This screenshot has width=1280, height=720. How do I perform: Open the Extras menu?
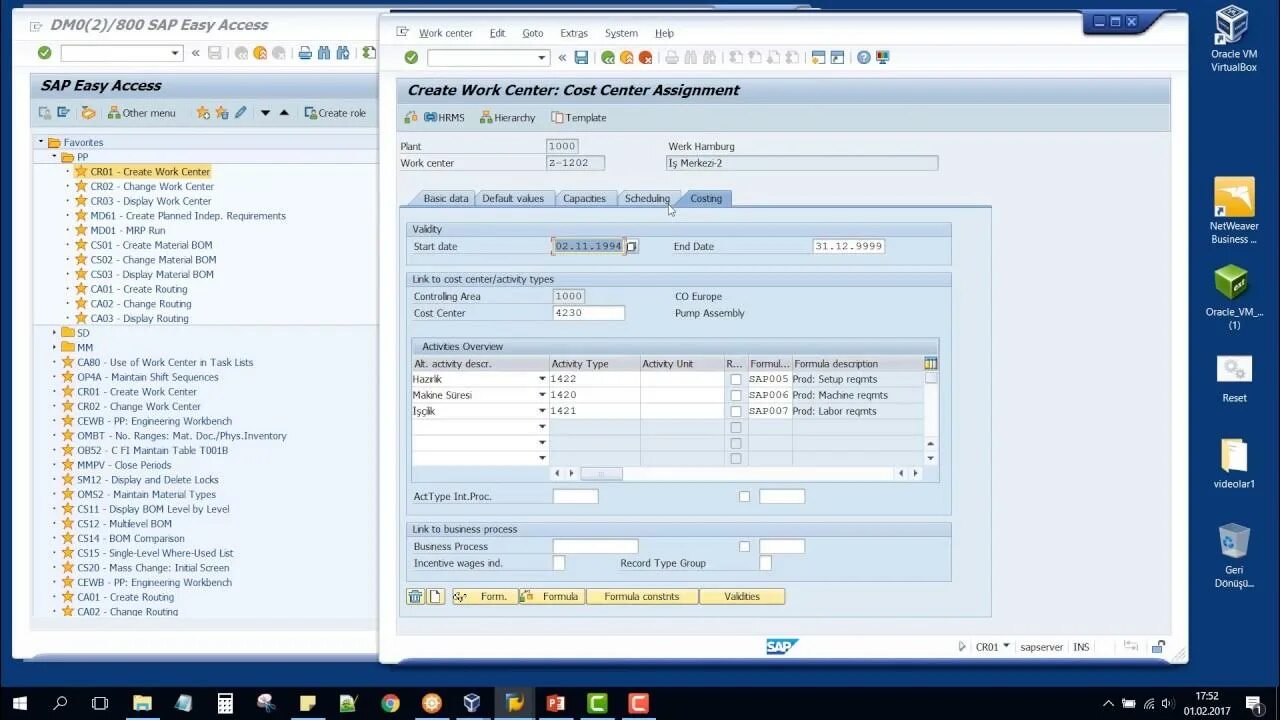click(x=574, y=33)
